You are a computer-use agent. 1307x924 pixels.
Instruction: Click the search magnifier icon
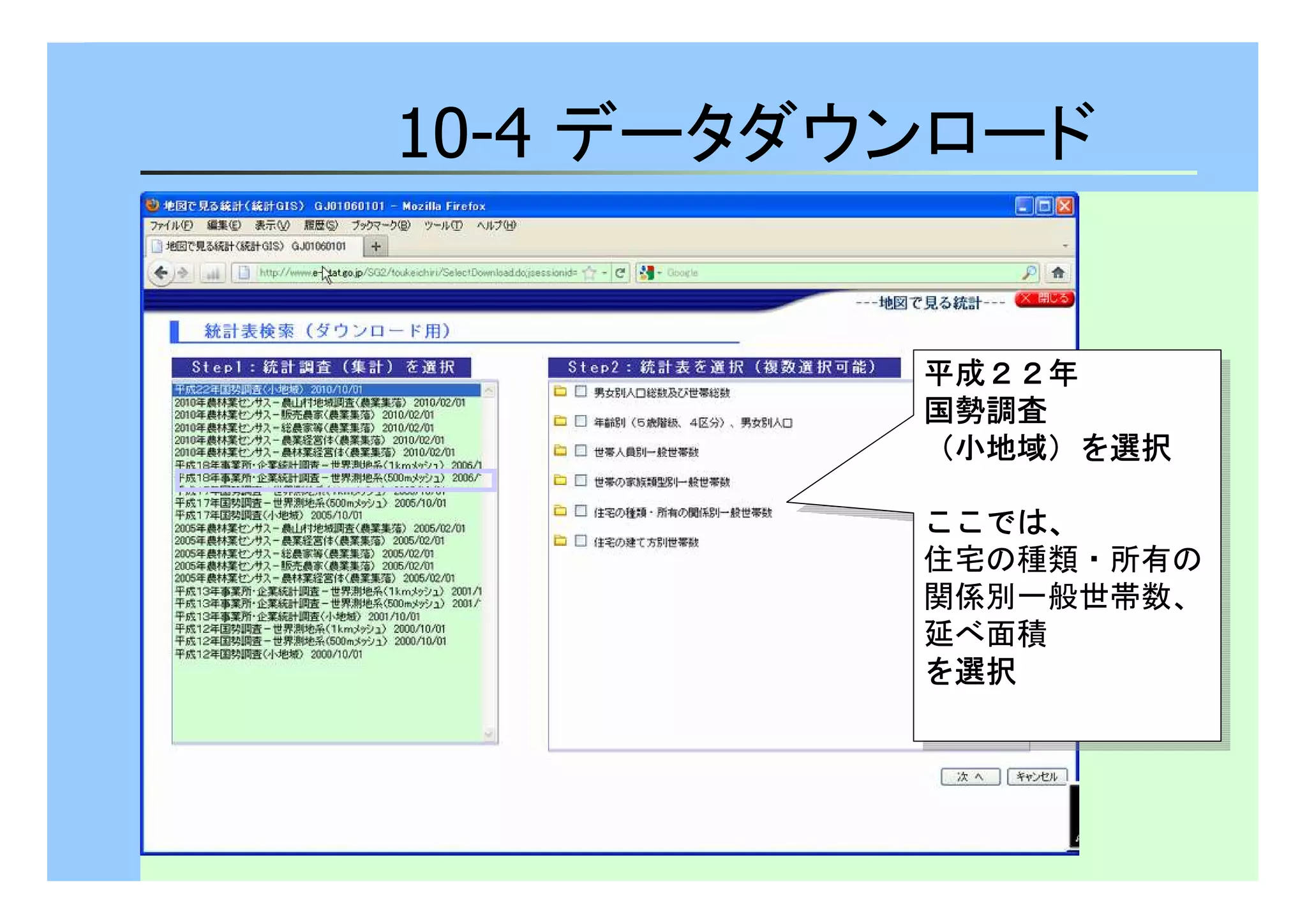[1029, 272]
